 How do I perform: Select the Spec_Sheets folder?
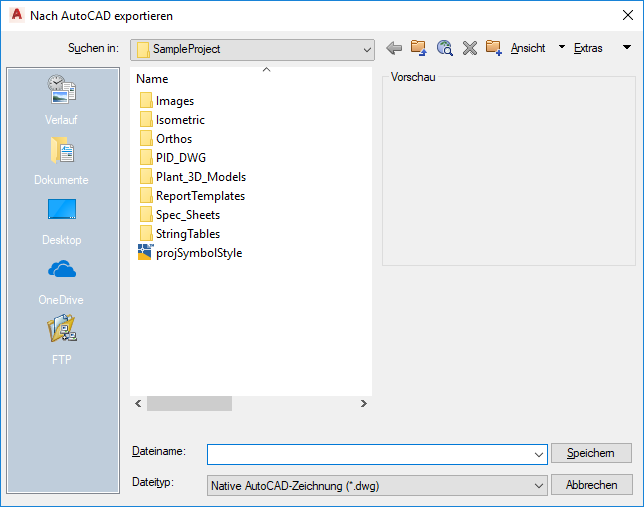coord(179,214)
